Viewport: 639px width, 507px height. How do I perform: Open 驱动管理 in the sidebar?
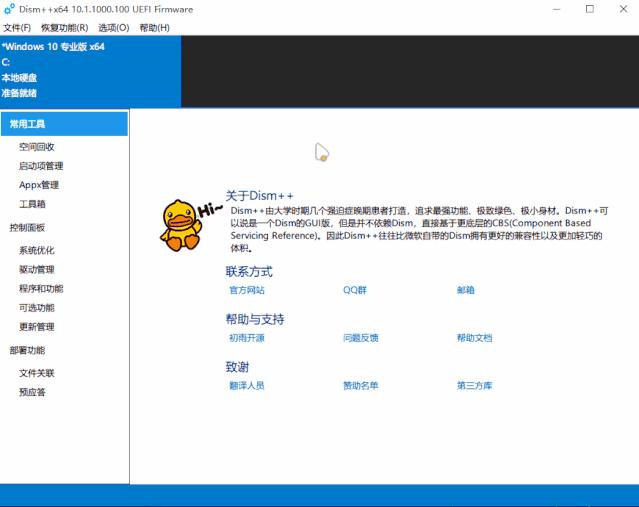pos(37,269)
